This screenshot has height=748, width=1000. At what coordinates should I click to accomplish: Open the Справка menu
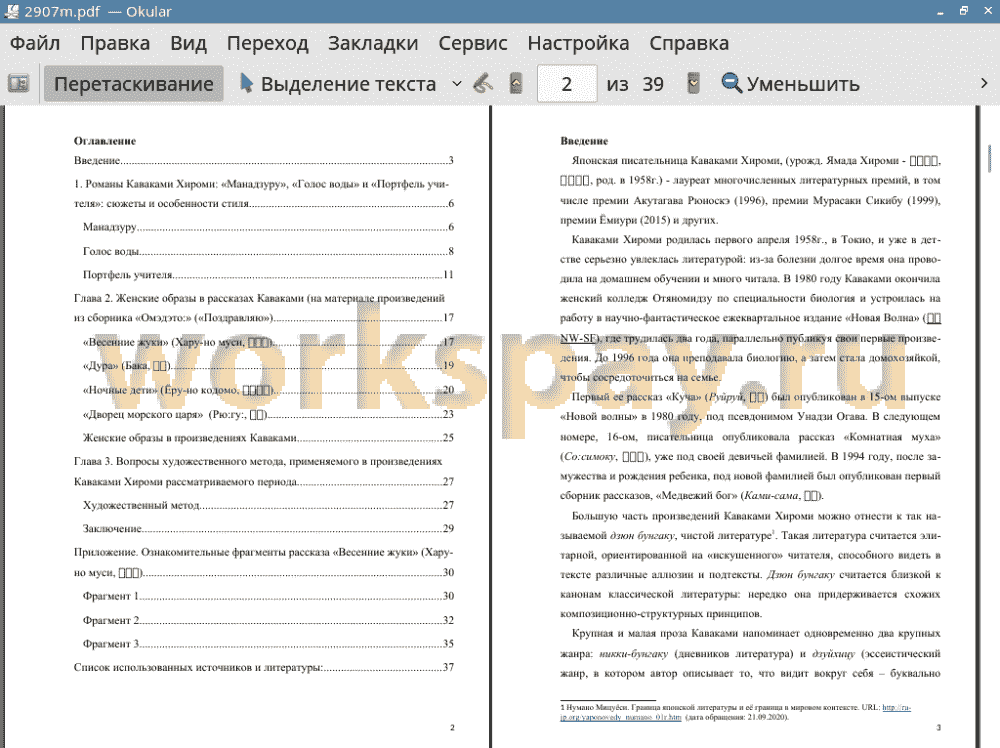click(x=689, y=43)
